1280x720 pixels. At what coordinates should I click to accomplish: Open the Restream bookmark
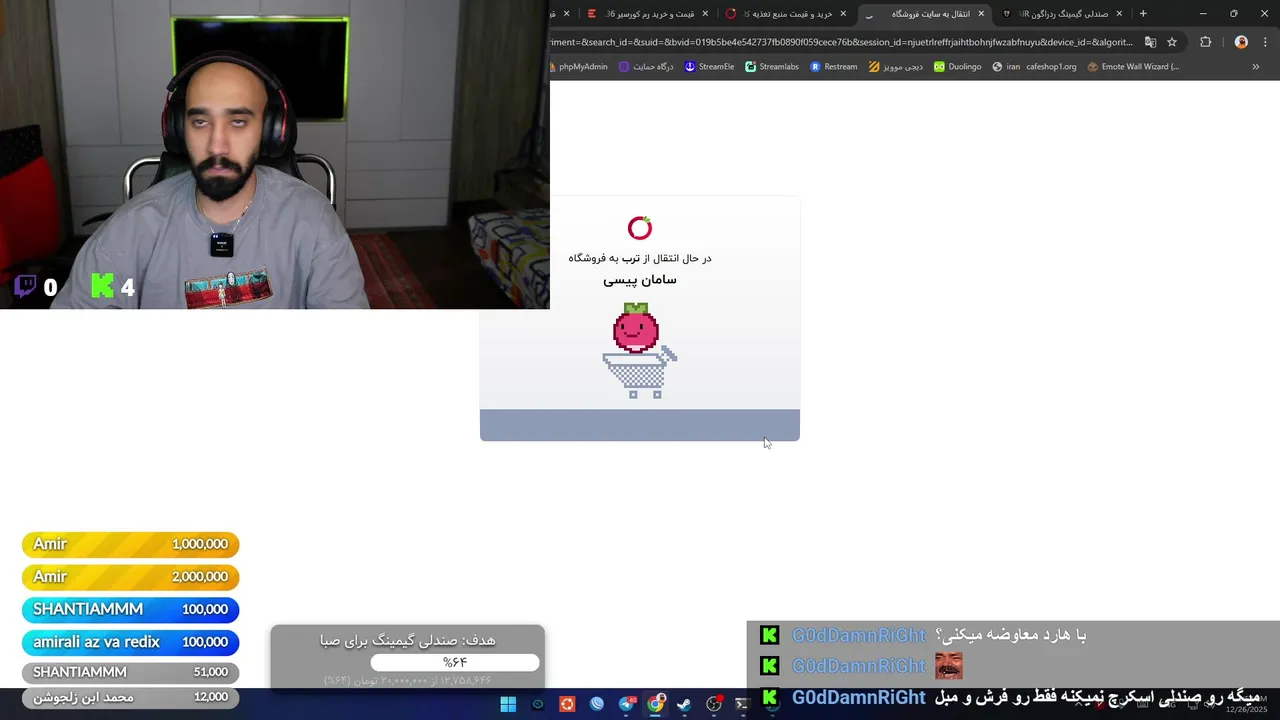click(834, 67)
